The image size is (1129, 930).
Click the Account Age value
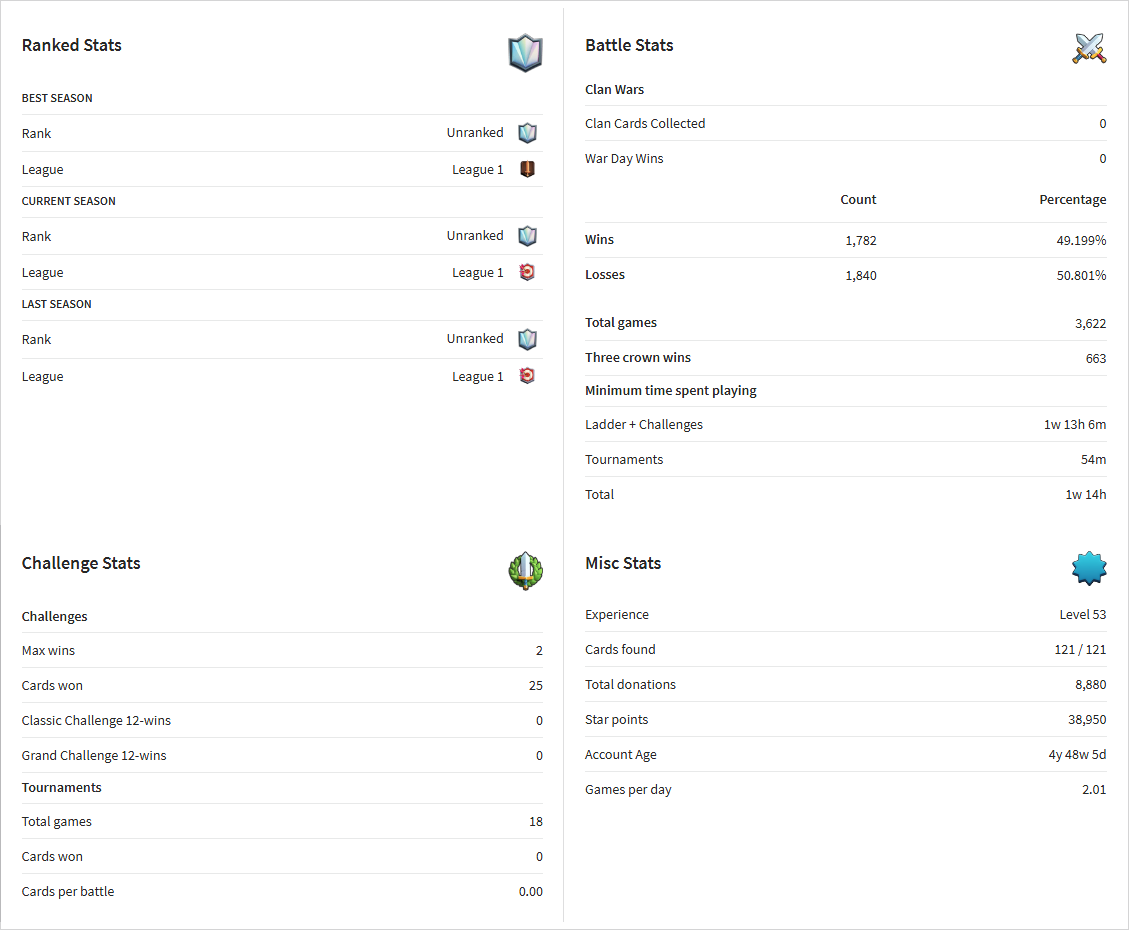(x=1077, y=754)
